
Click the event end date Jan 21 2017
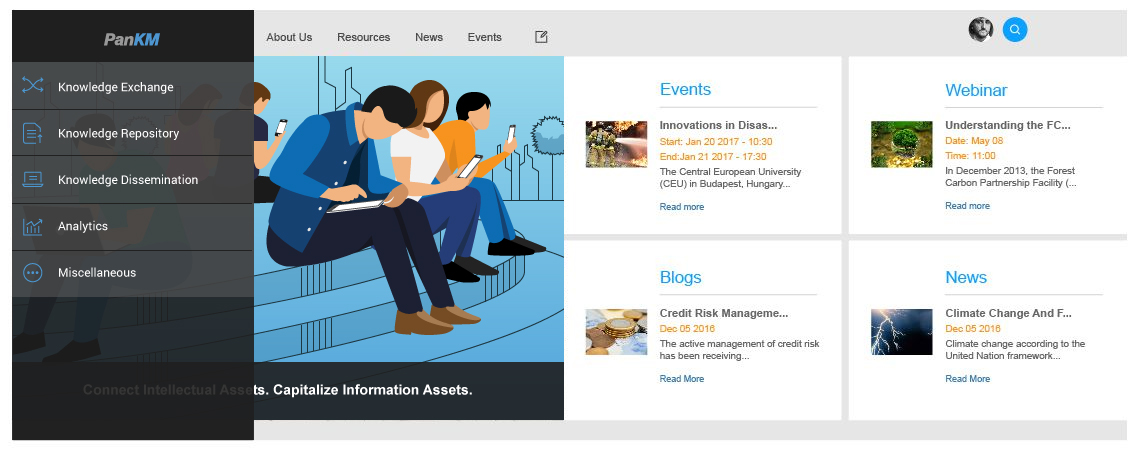coord(713,156)
